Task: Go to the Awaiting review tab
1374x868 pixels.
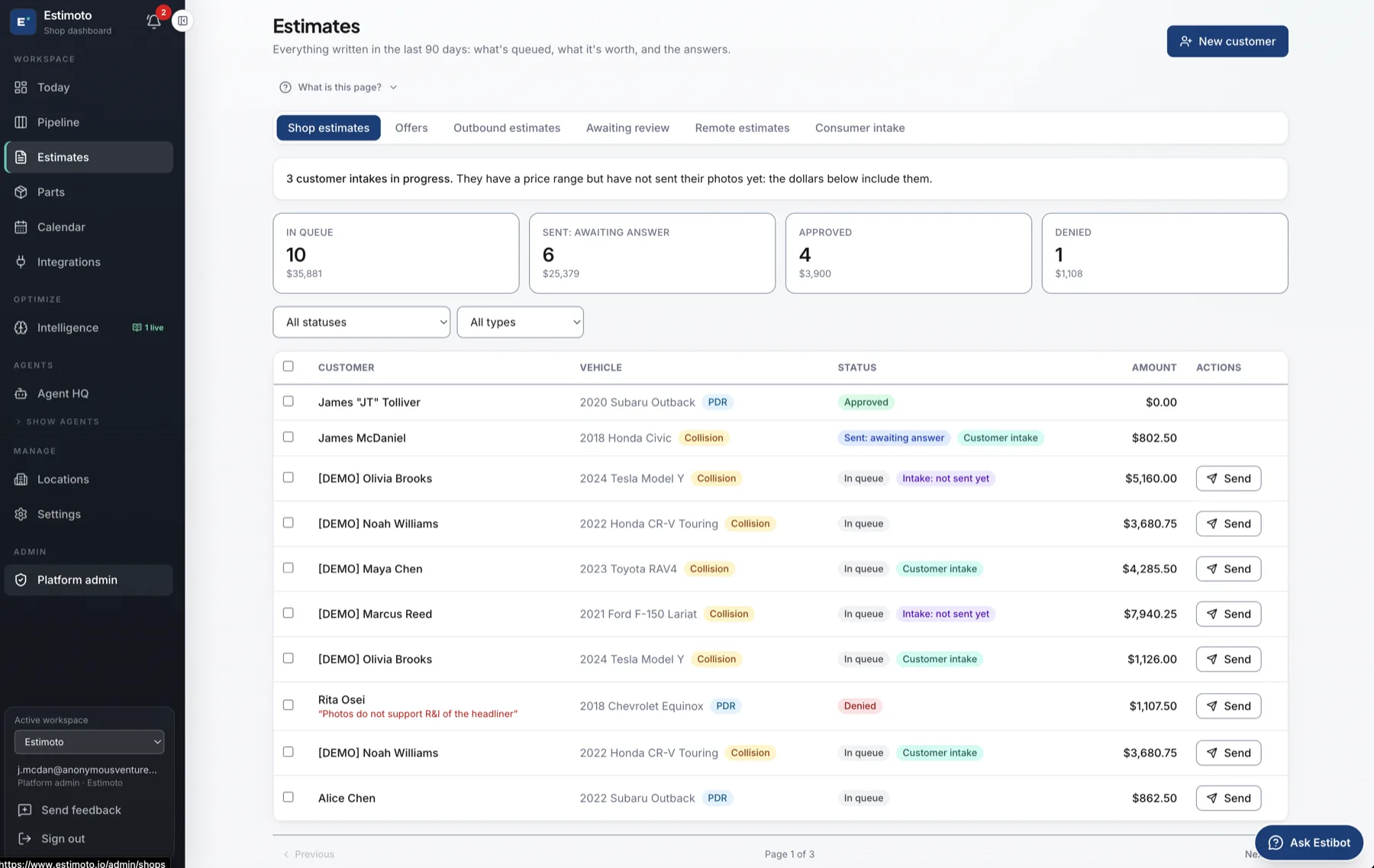Action: tap(627, 128)
